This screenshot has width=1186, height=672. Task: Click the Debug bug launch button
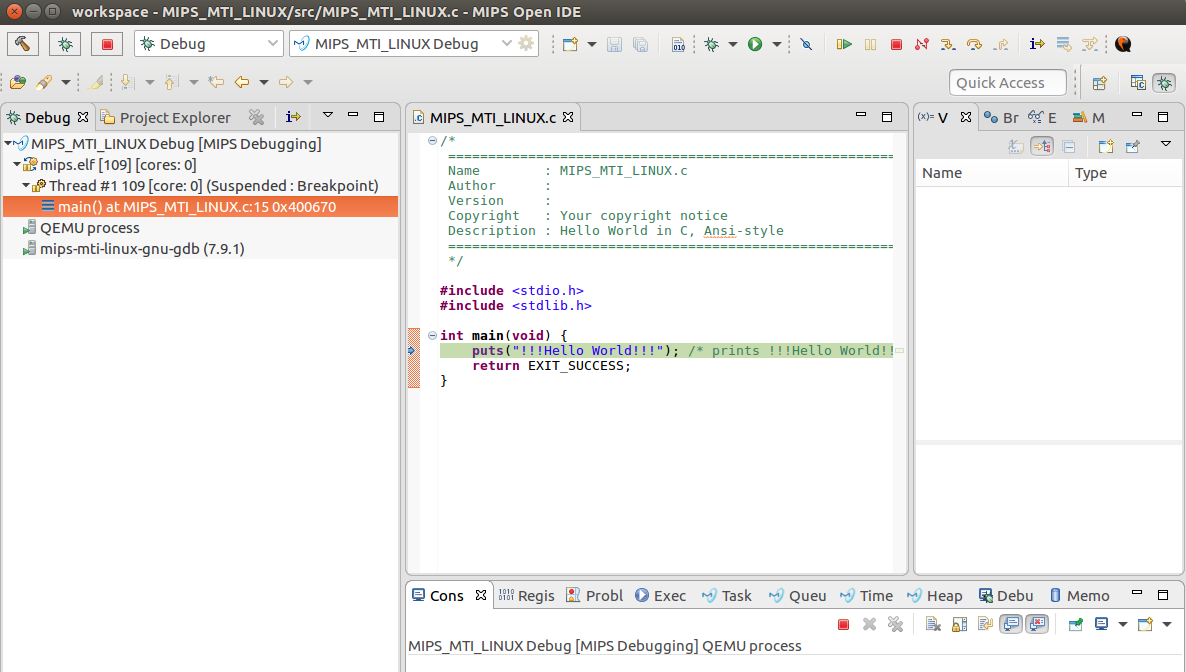click(x=65, y=44)
